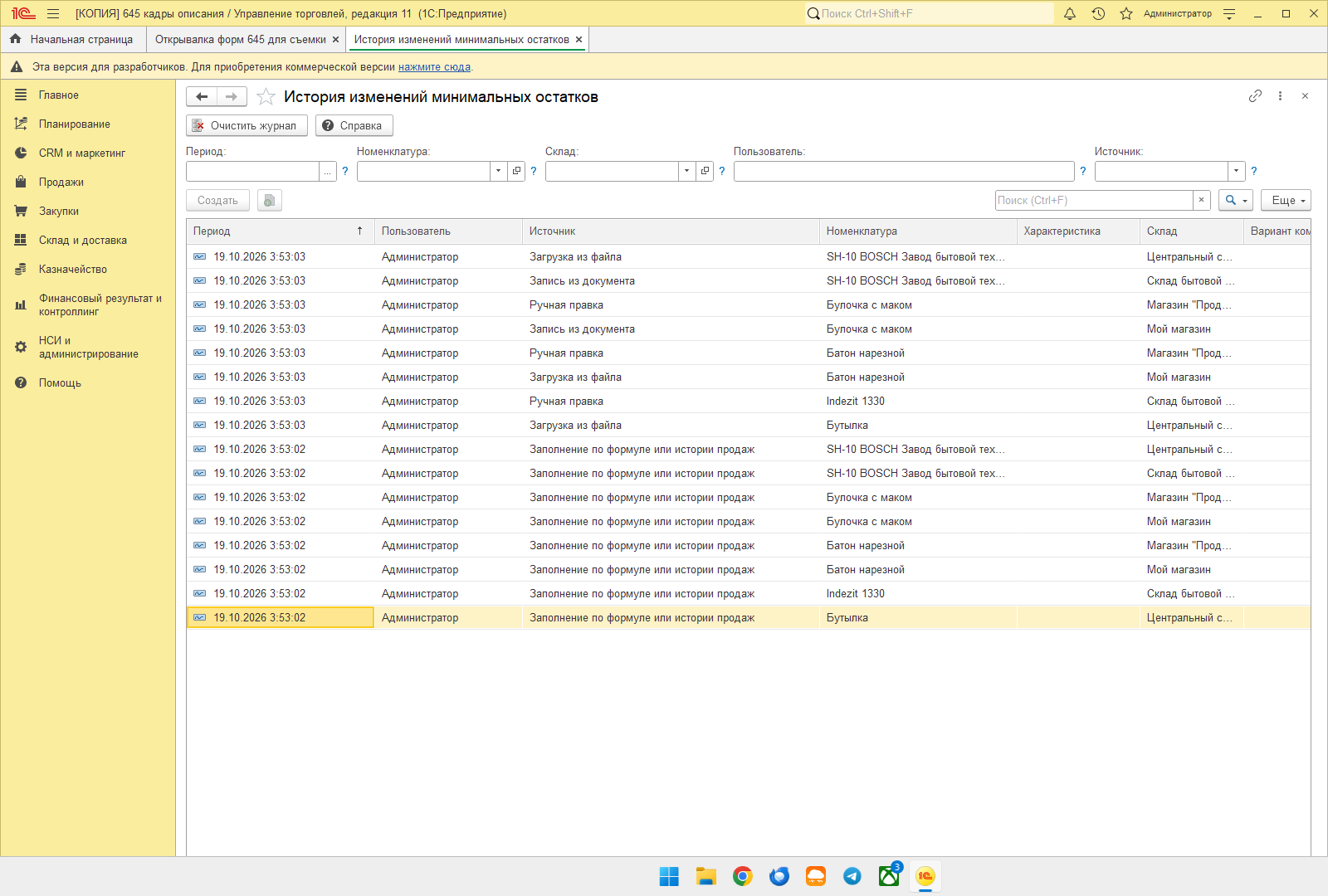Open the Номенклатура filter's open-form icon

coord(516,171)
